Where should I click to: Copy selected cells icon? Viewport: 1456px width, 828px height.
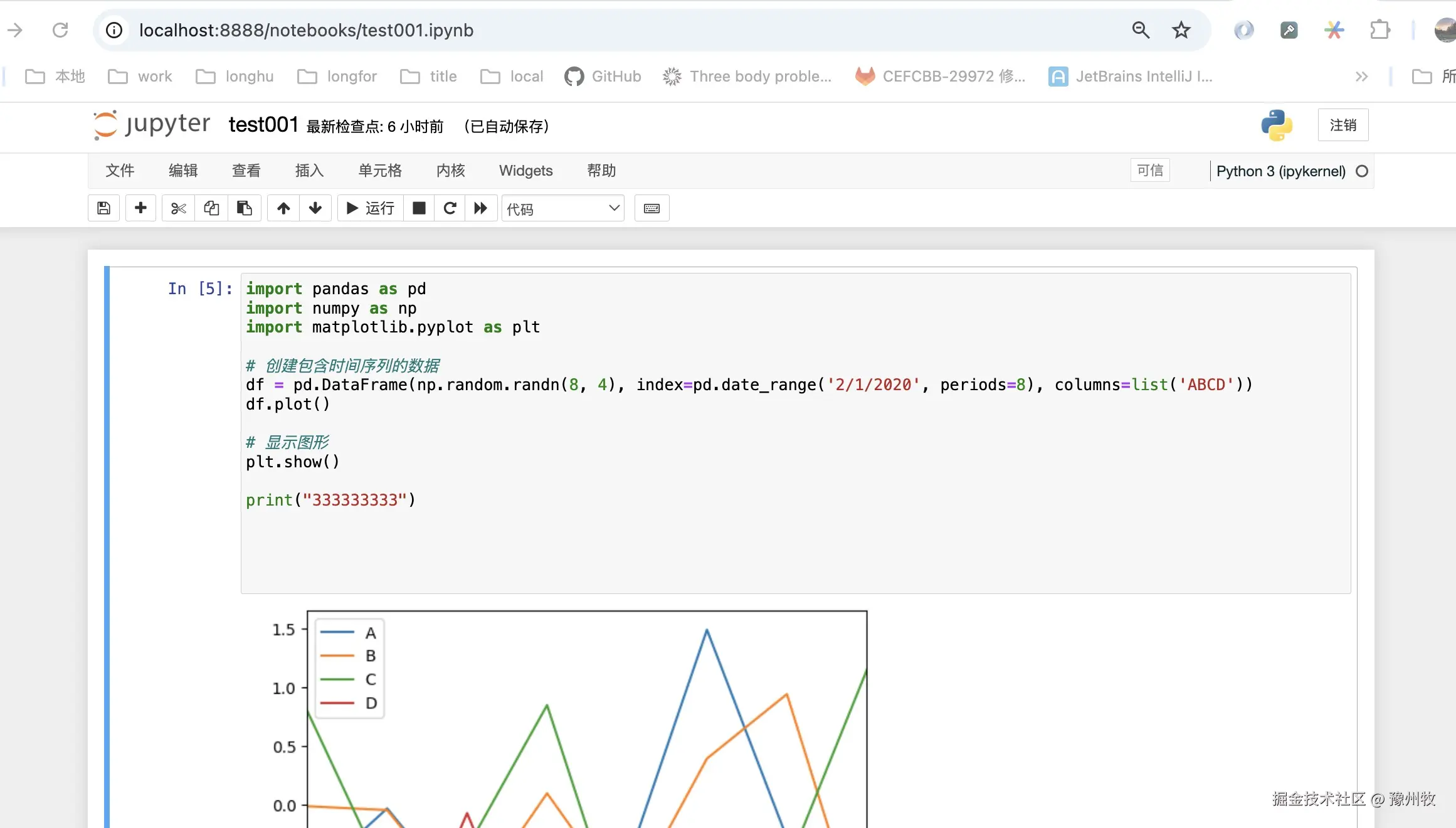click(211, 208)
